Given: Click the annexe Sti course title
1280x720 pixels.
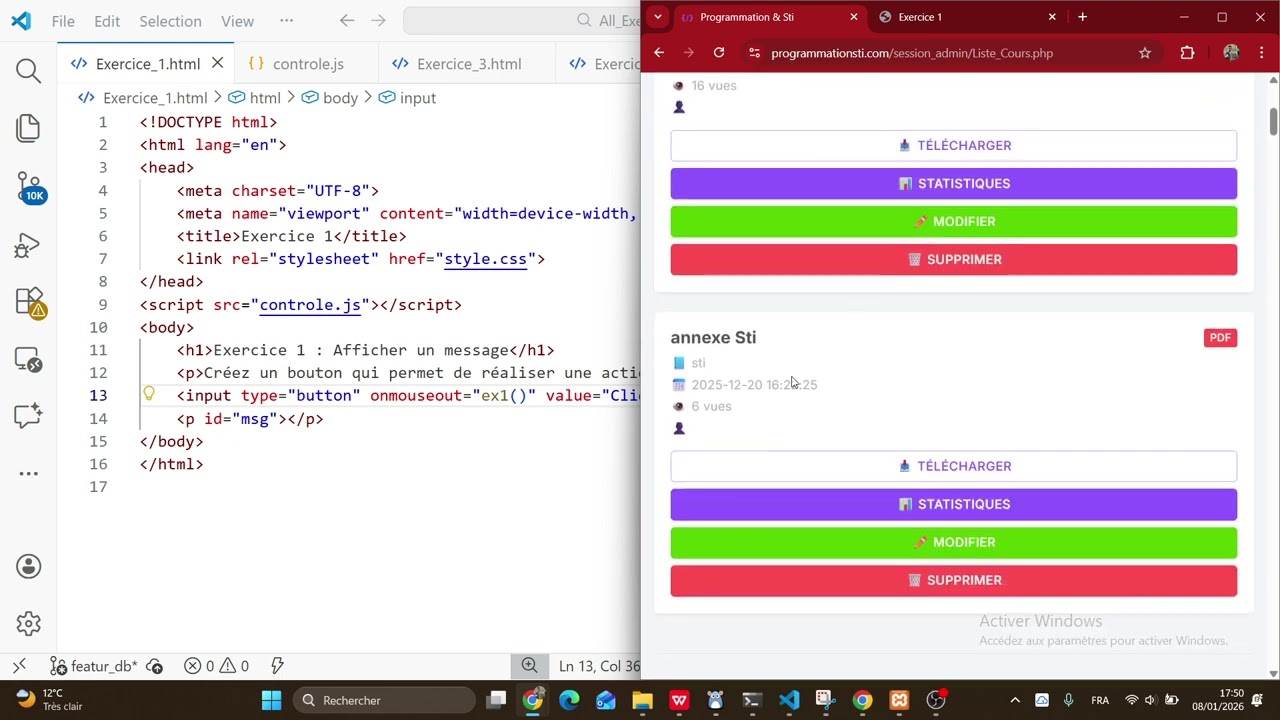Looking at the screenshot, I should tap(713, 337).
